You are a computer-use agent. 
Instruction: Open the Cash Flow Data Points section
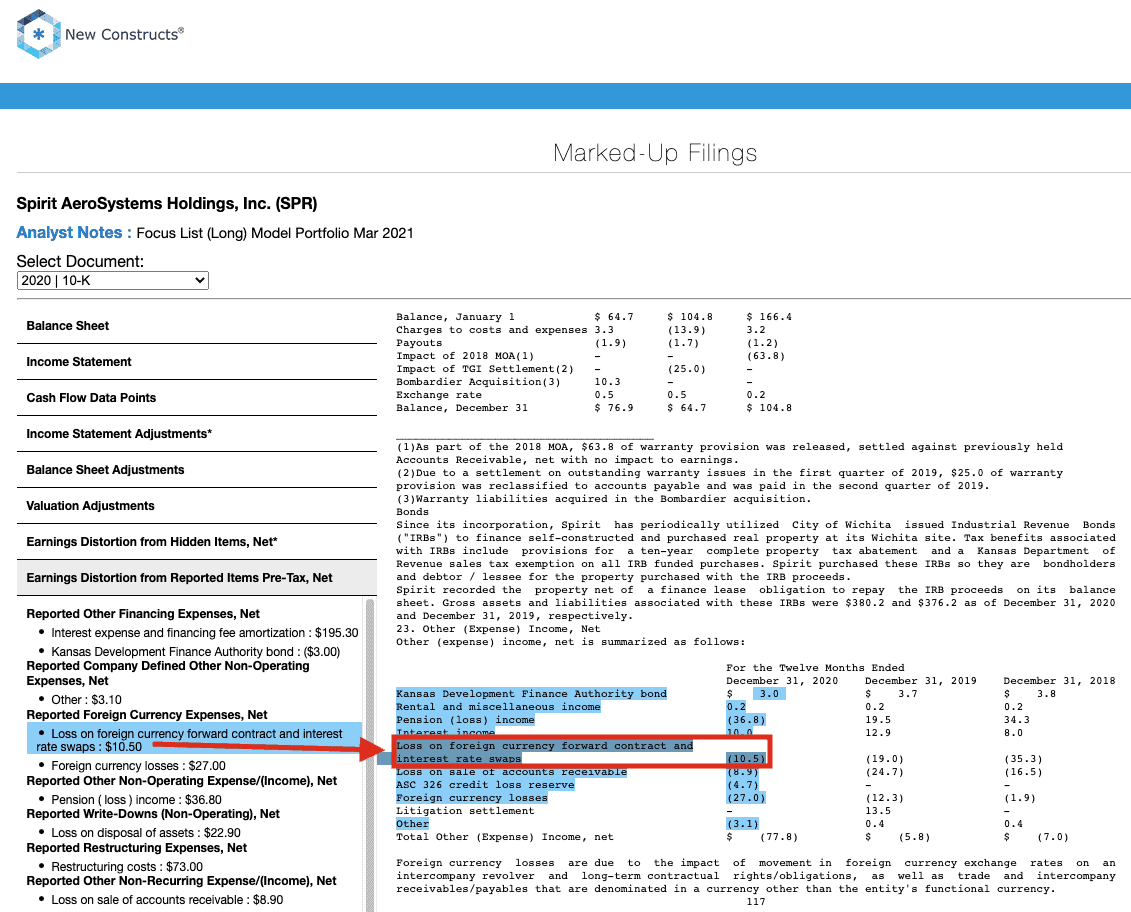point(196,398)
